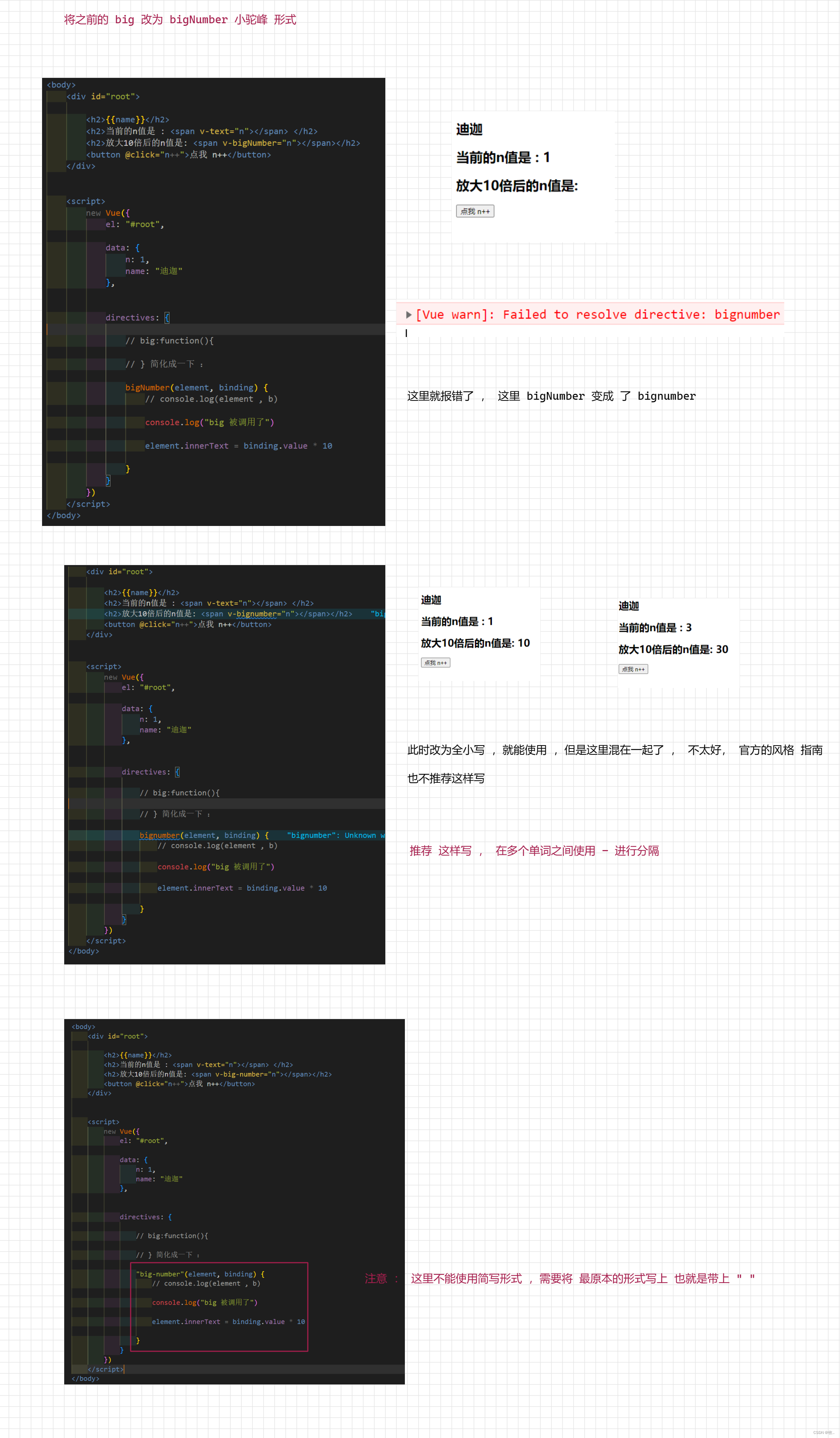Image resolution: width=840 pixels, height=1438 pixels.
Task: Click the note 这里不能使用简写形式
Action: (x=583, y=1278)
